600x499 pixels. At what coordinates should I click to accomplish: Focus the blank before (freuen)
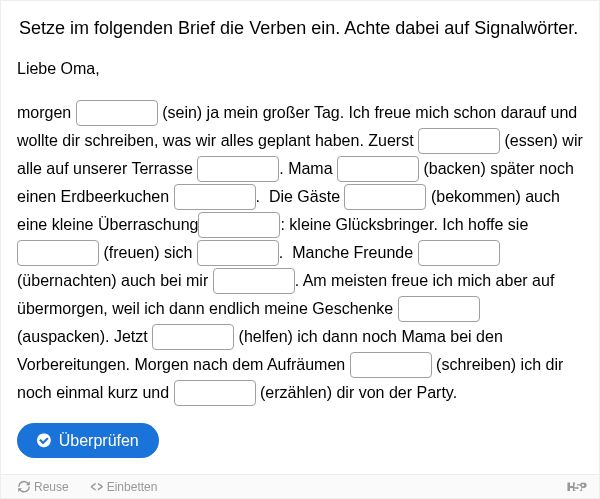pos(58,253)
